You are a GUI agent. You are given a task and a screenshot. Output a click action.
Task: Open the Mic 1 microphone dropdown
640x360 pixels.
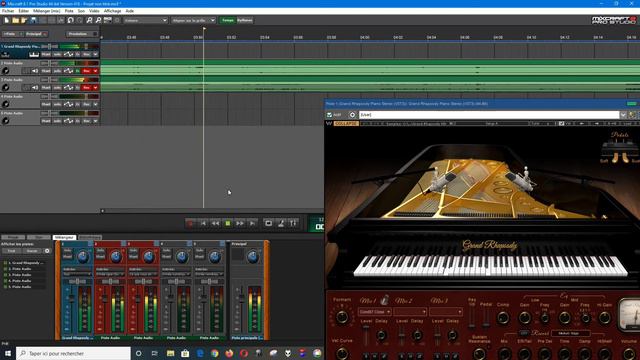pos(375,312)
